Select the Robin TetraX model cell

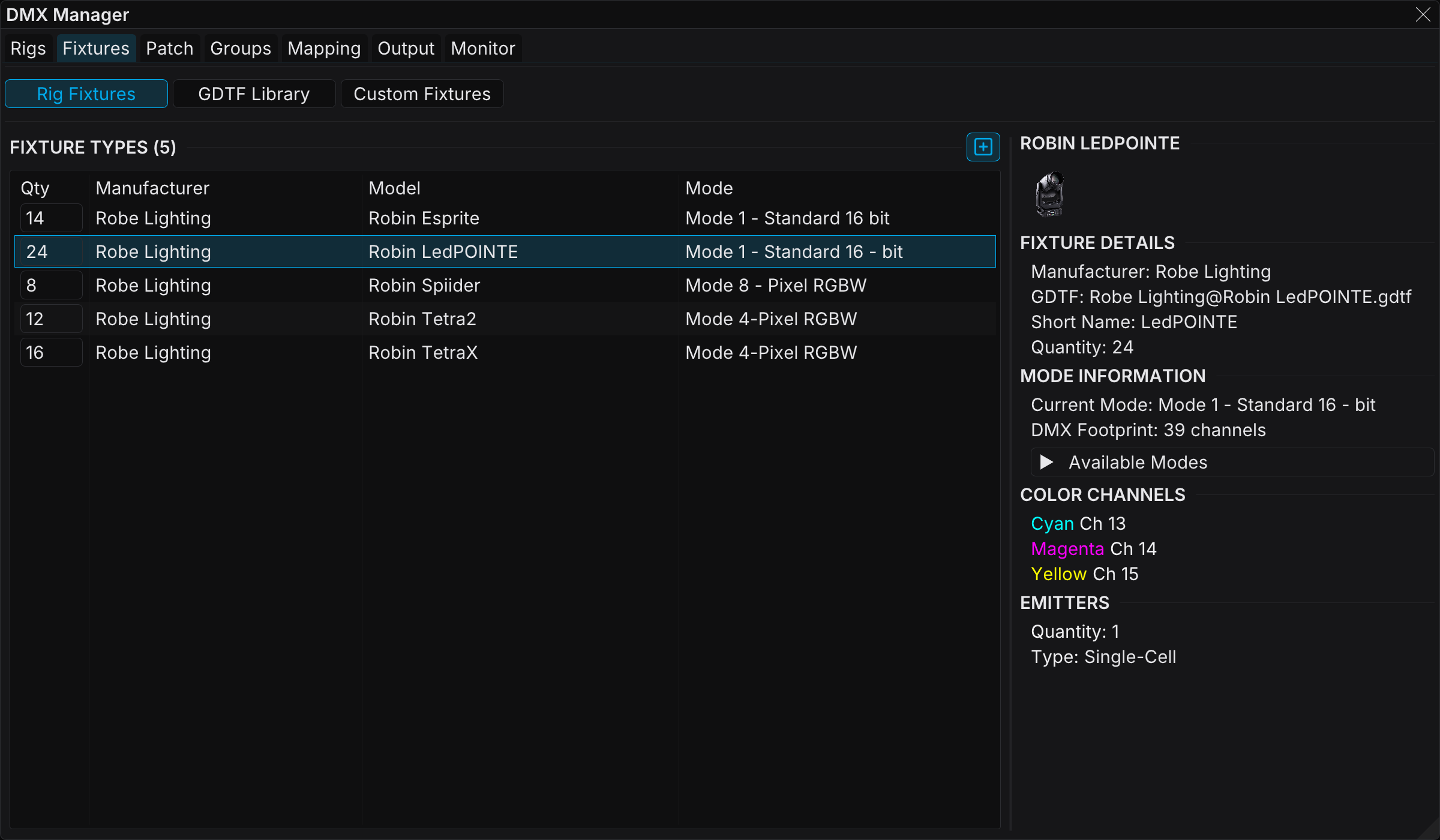click(423, 352)
